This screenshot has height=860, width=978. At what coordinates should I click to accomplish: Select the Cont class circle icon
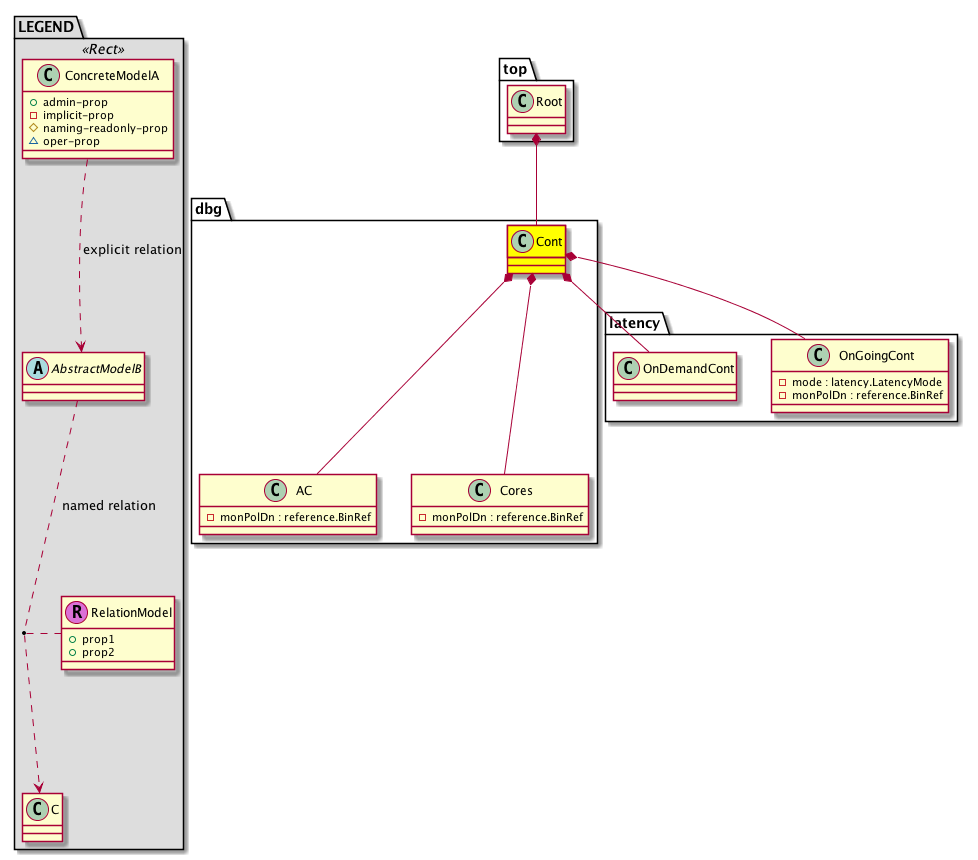(522, 240)
